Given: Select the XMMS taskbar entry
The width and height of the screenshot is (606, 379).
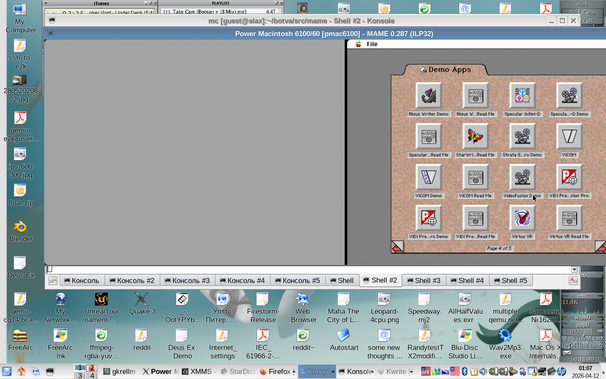Looking at the screenshot, I should (x=197, y=372).
